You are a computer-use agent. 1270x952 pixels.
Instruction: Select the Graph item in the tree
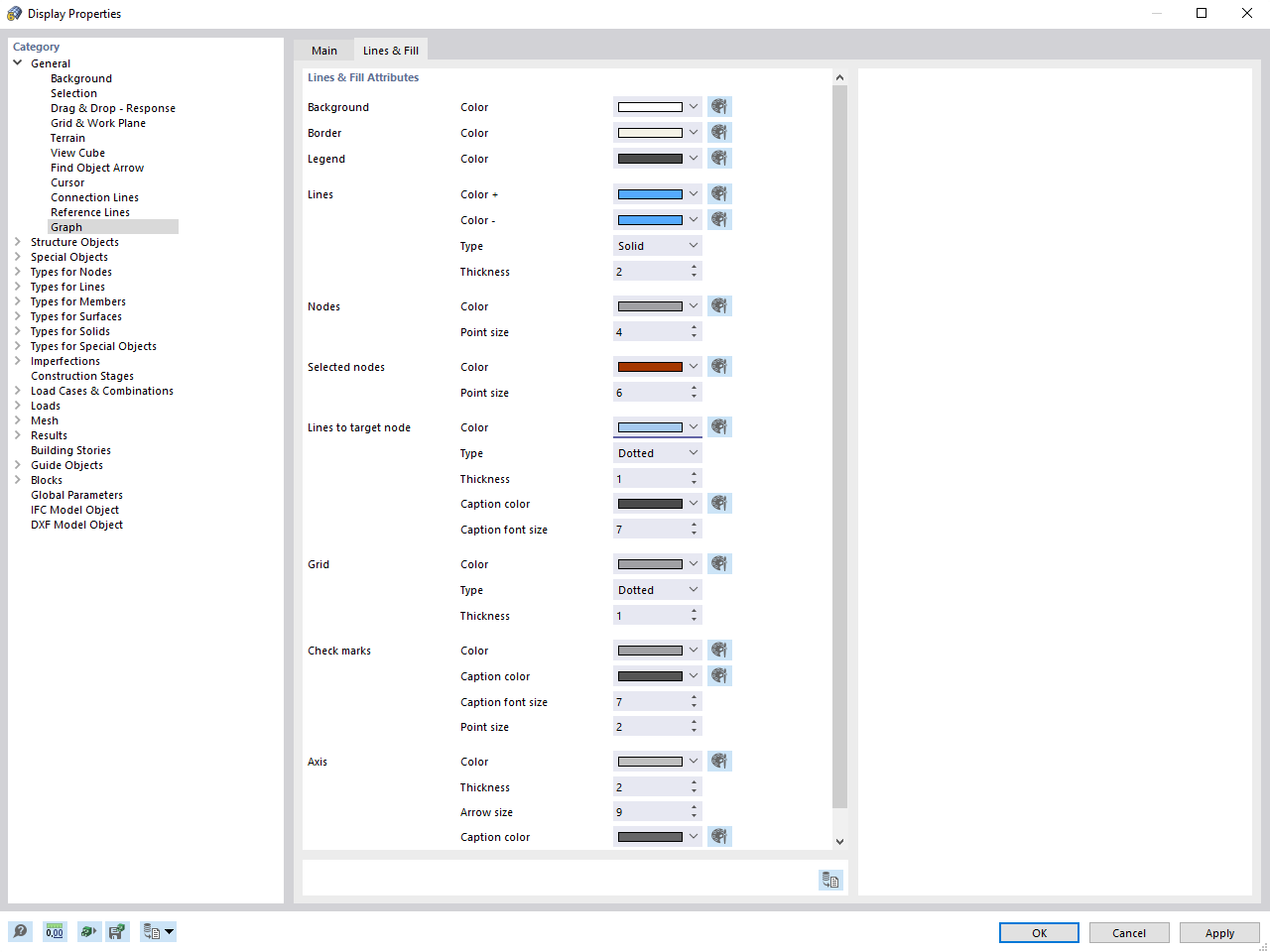[66, 226]
